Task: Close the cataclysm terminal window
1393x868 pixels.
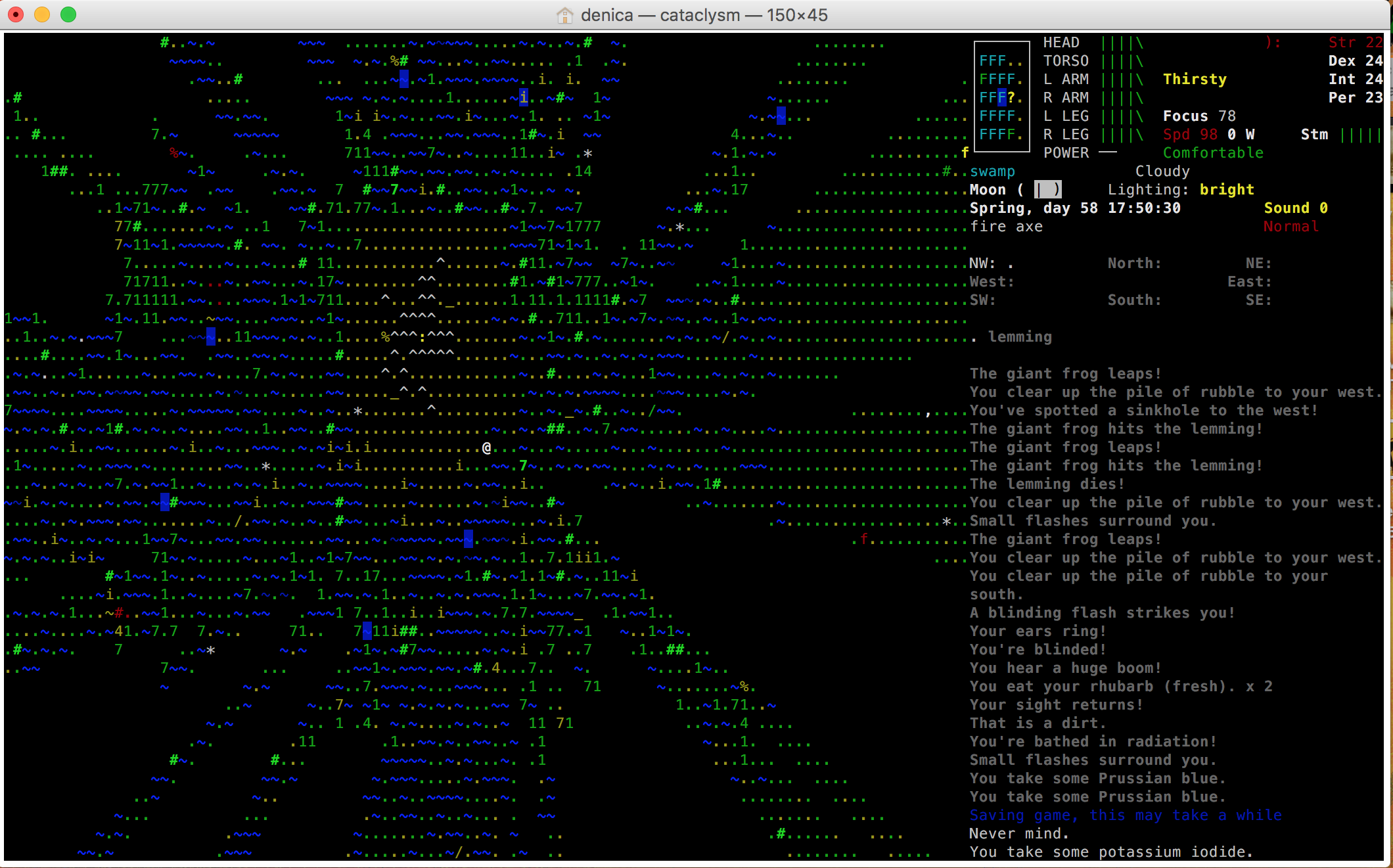Action: point(16,14)
